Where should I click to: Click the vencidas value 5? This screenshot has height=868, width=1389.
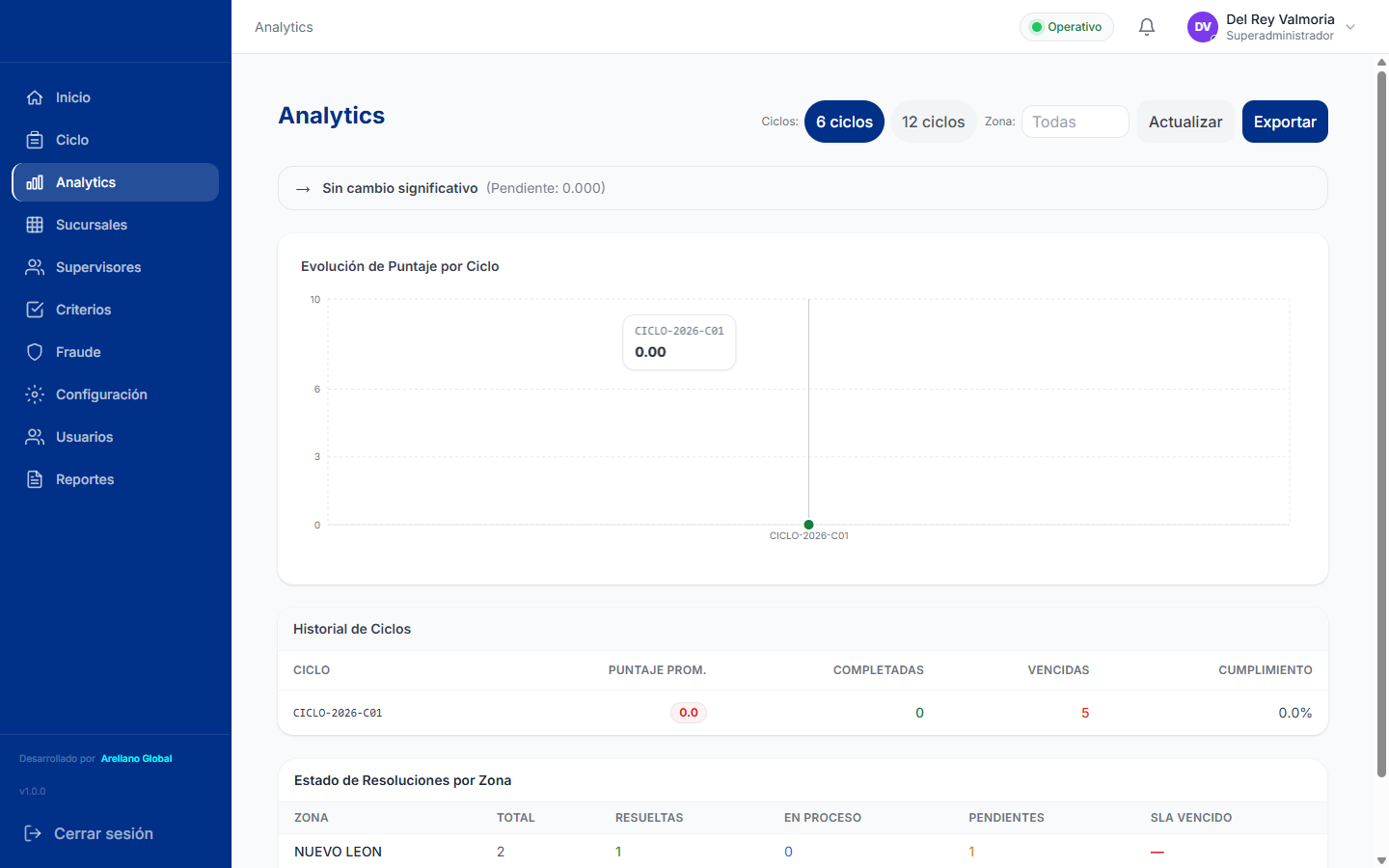[x=1085, y=713]
